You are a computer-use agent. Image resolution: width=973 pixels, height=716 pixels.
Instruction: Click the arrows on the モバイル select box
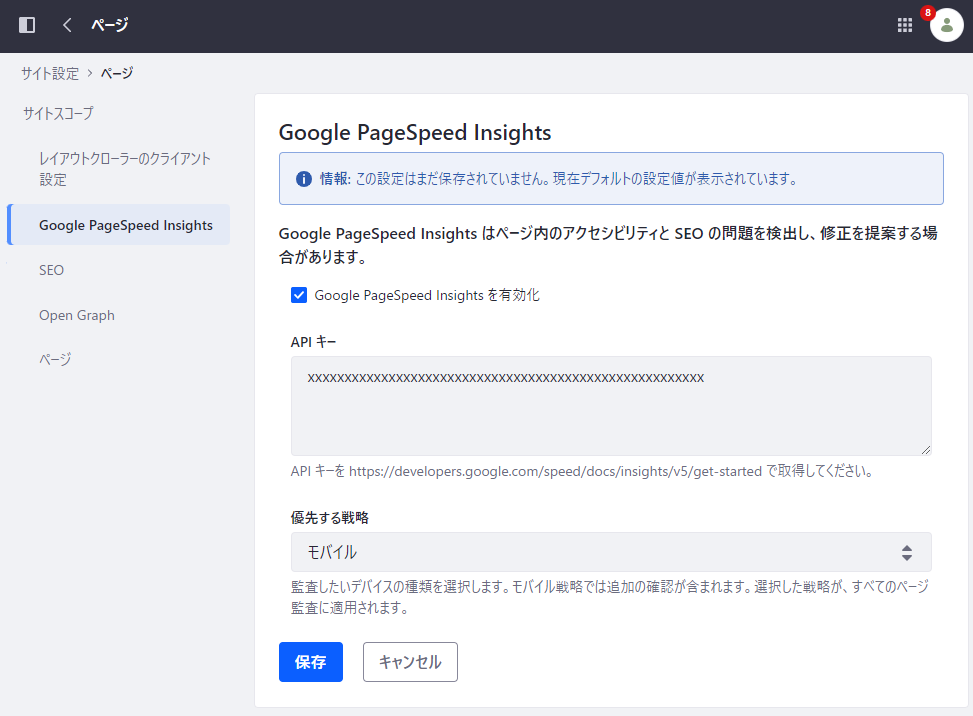click(x=906, y=552)
